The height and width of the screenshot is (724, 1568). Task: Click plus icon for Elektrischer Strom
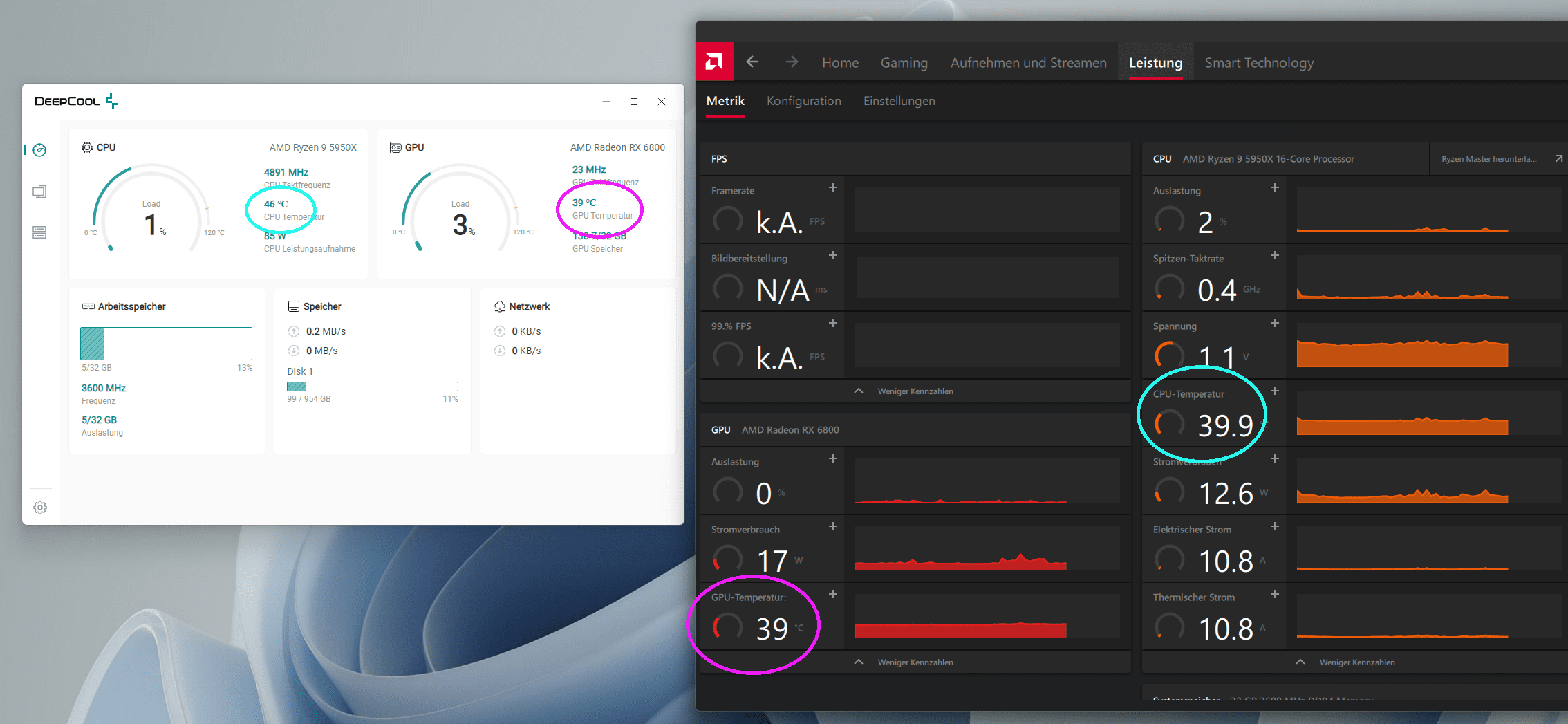1275,526
